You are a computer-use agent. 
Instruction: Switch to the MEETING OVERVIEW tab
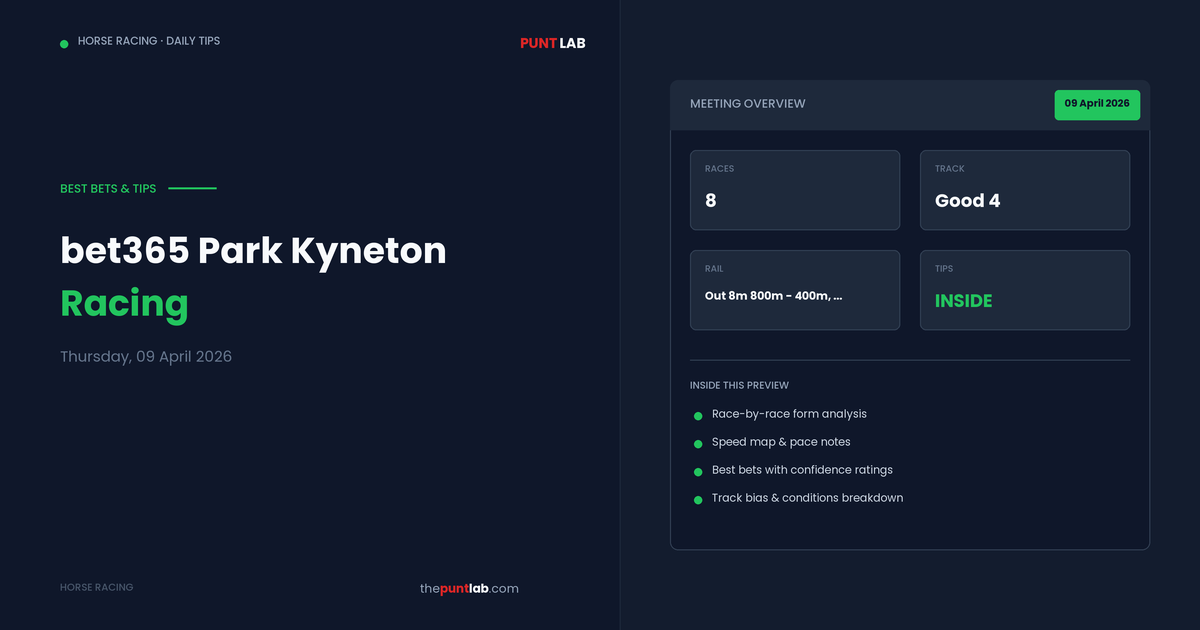coord(746,103)
